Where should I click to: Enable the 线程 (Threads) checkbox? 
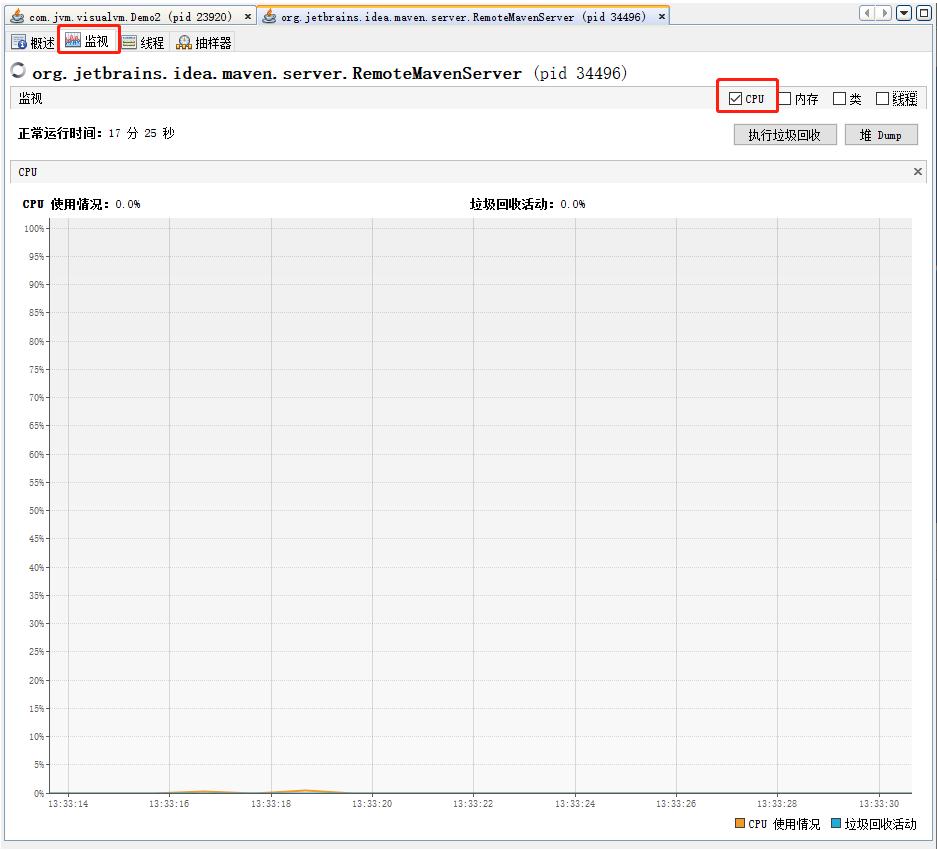(x=882, y=99)
